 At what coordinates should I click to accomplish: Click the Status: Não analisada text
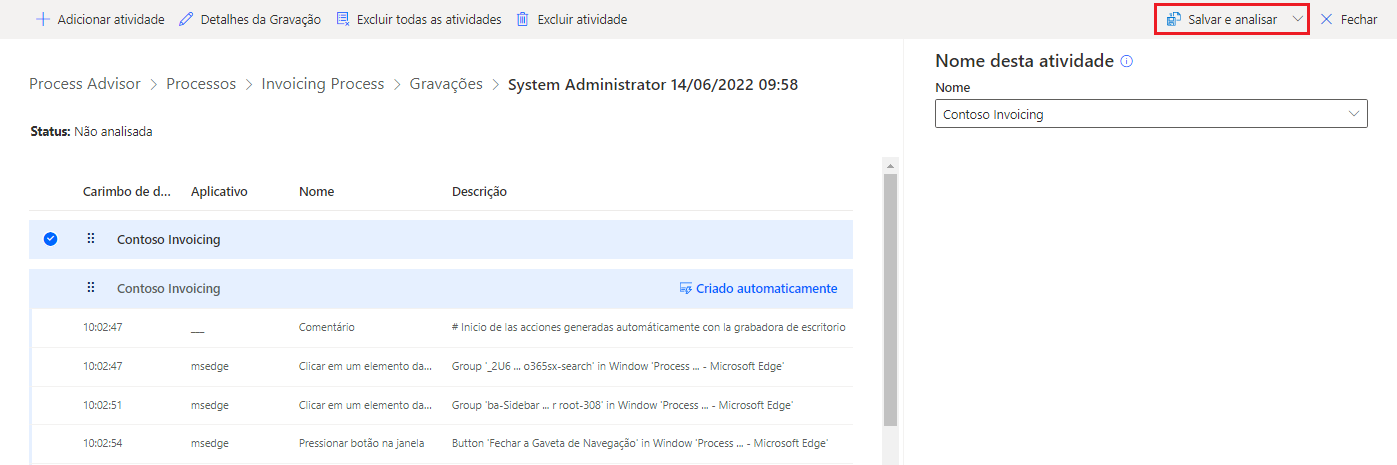tap(92, 131)
